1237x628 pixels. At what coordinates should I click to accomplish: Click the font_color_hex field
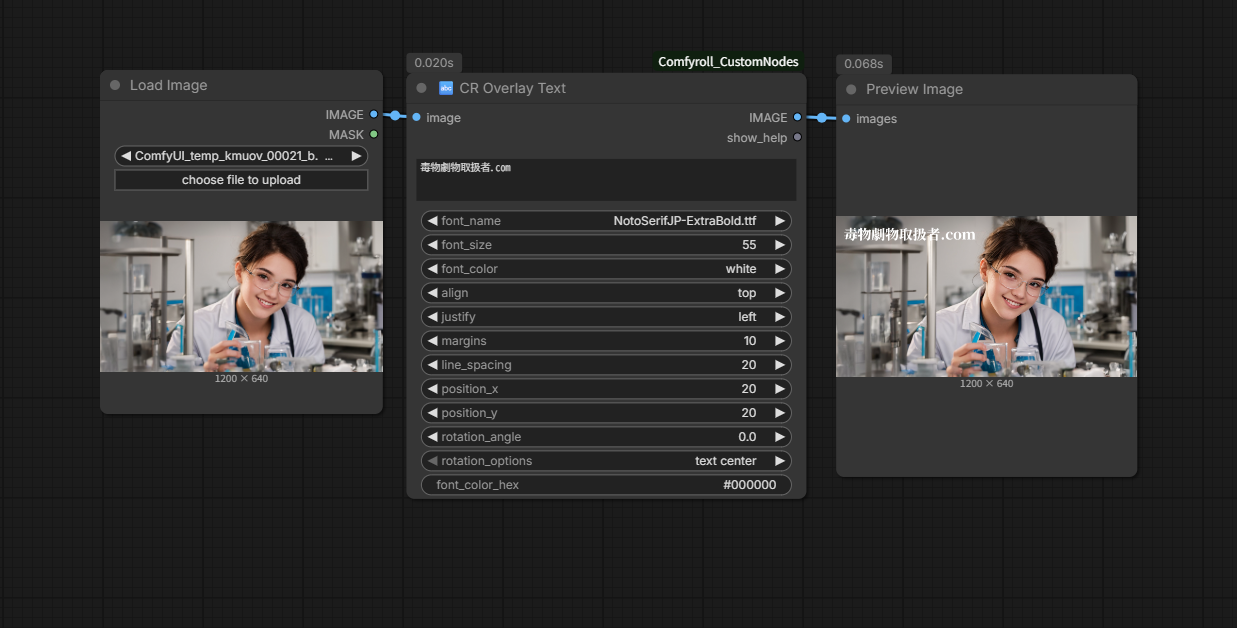click(606, 485)
